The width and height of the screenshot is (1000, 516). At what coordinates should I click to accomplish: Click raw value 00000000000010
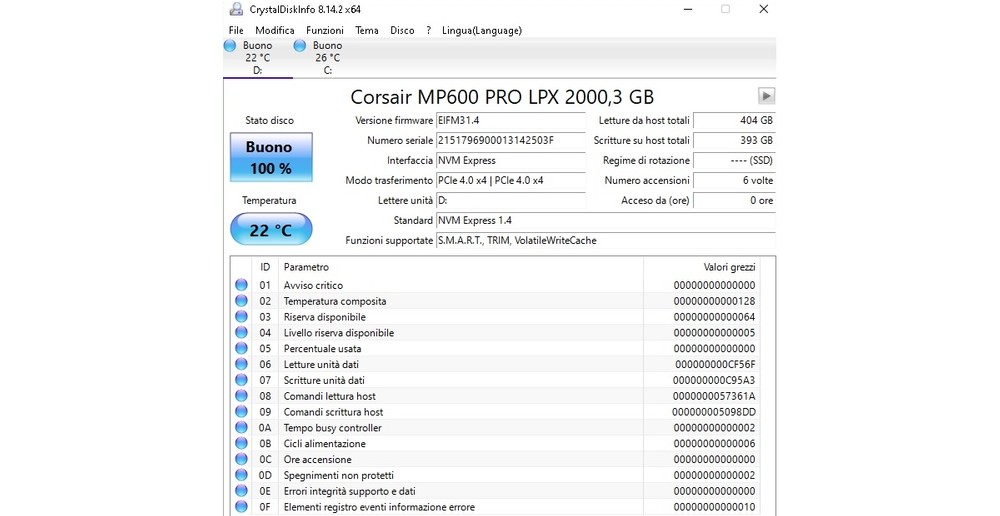[x=714, y=507]
